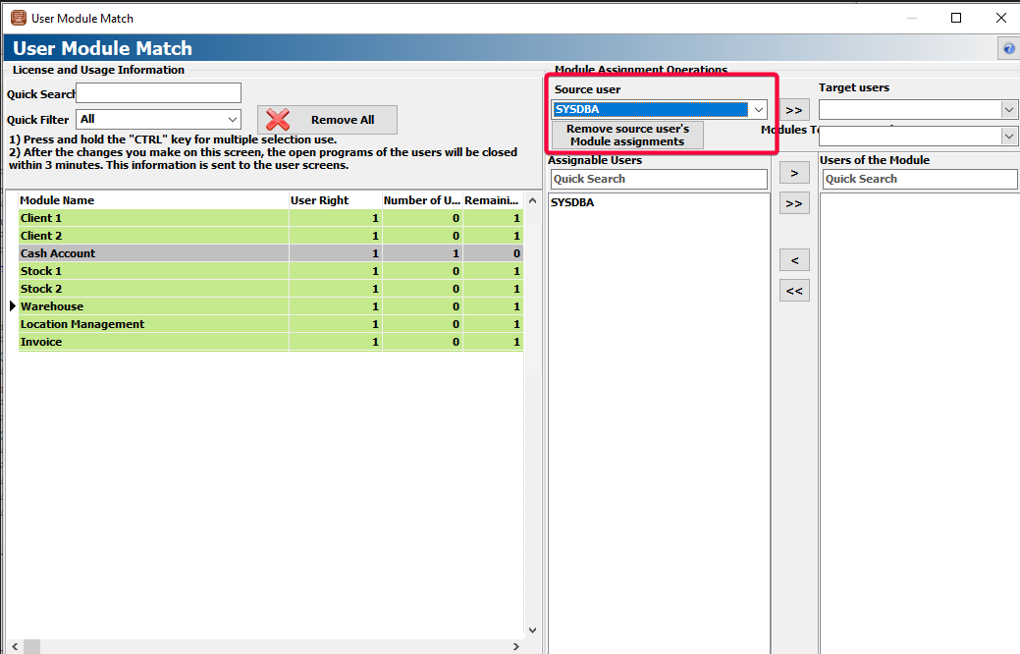
Task: Focus the Assignable Users Quick Search box
Action: [x=658, y=179]
